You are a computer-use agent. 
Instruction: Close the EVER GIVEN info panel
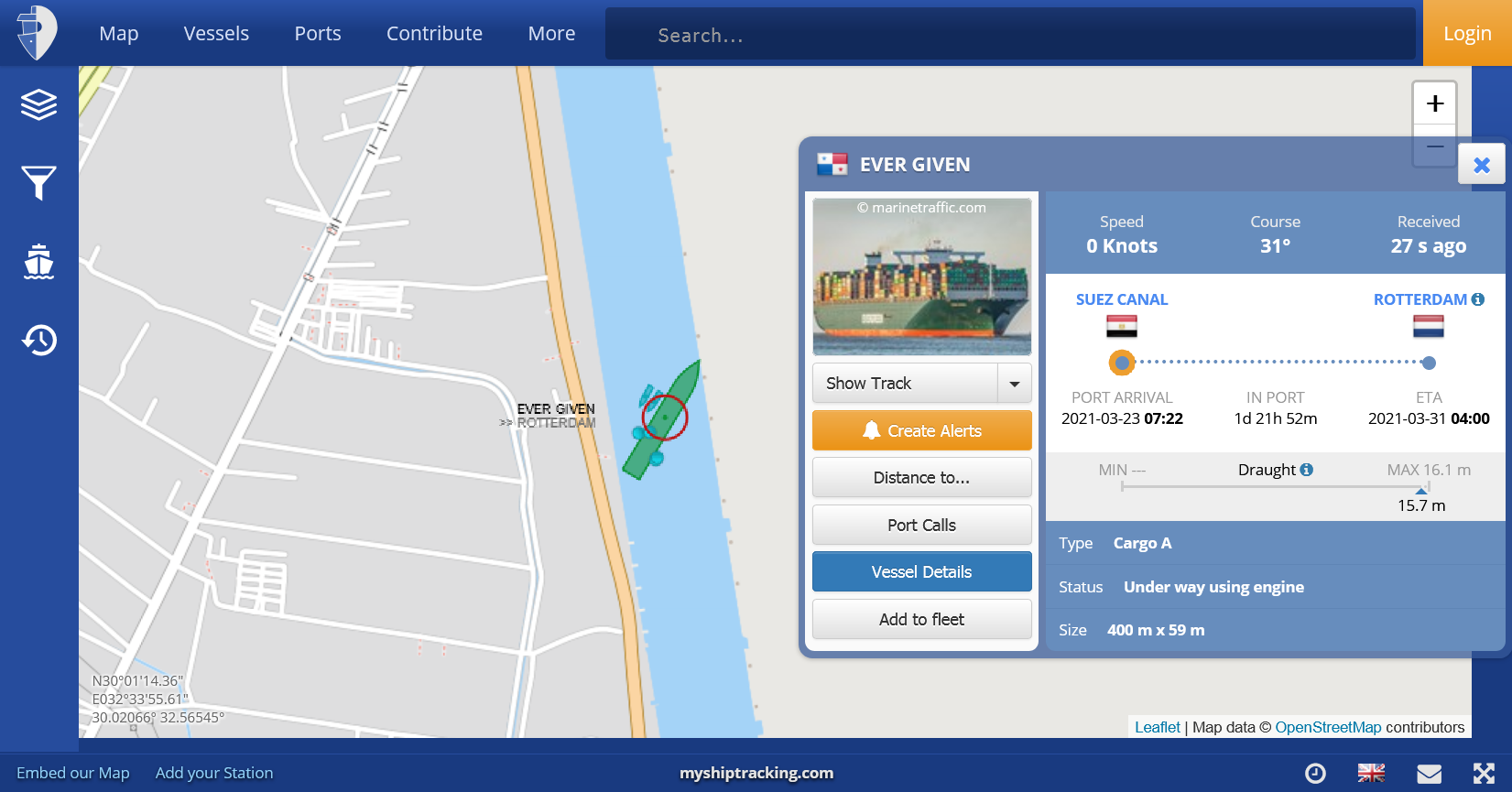(x=1482, y=165)
